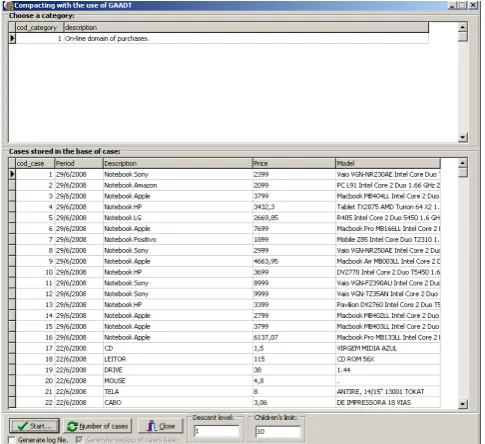Click the Start button with checkmark
485x444 pixels.
(34, 426)
